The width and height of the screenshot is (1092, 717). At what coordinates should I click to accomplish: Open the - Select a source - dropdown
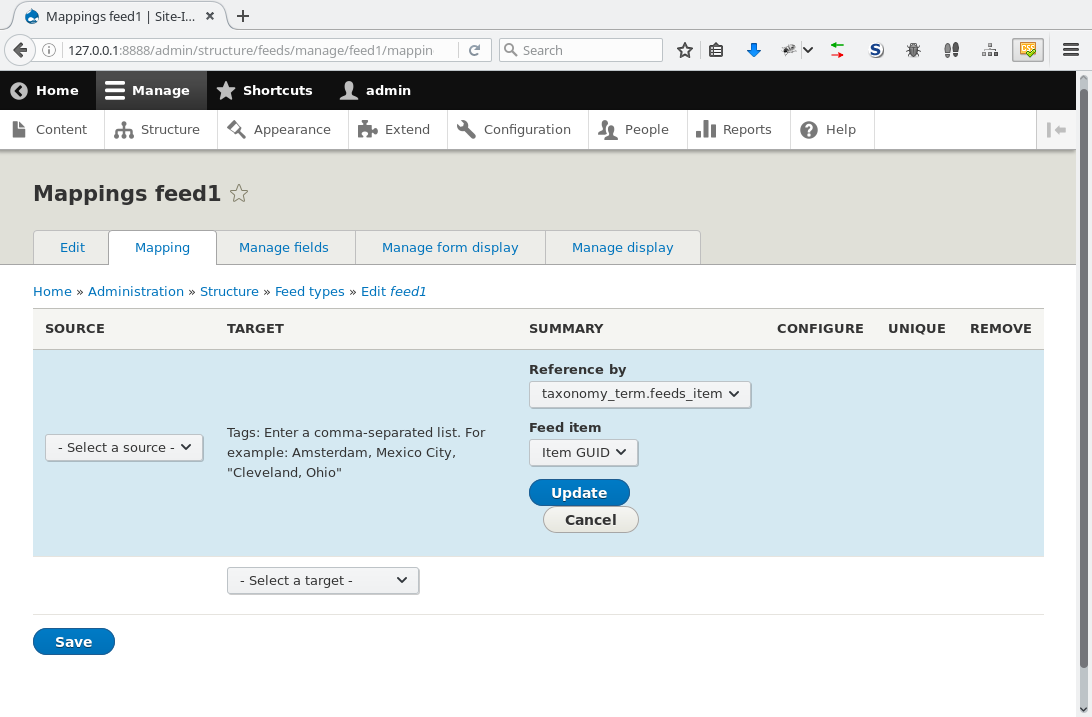coord(123,447)
